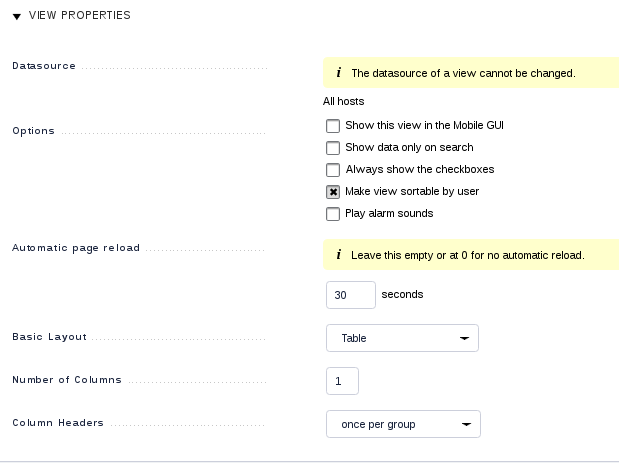Screen dimensions: 619x463
Task: Collapse the View Properties section triangle
Action: [17, 16]
